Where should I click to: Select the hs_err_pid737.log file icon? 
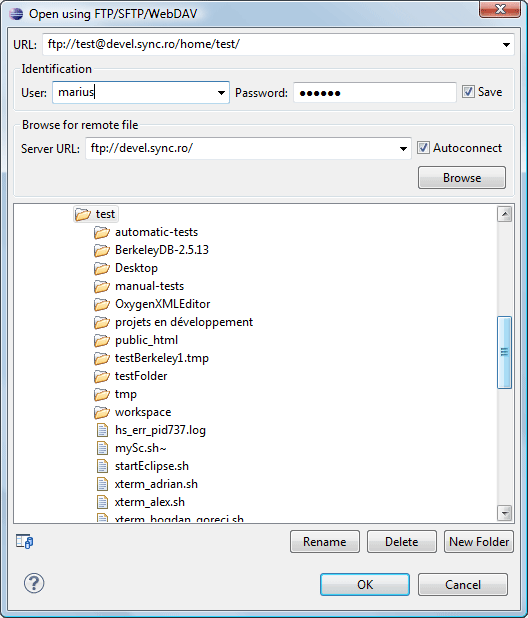(x=102, y=430)
